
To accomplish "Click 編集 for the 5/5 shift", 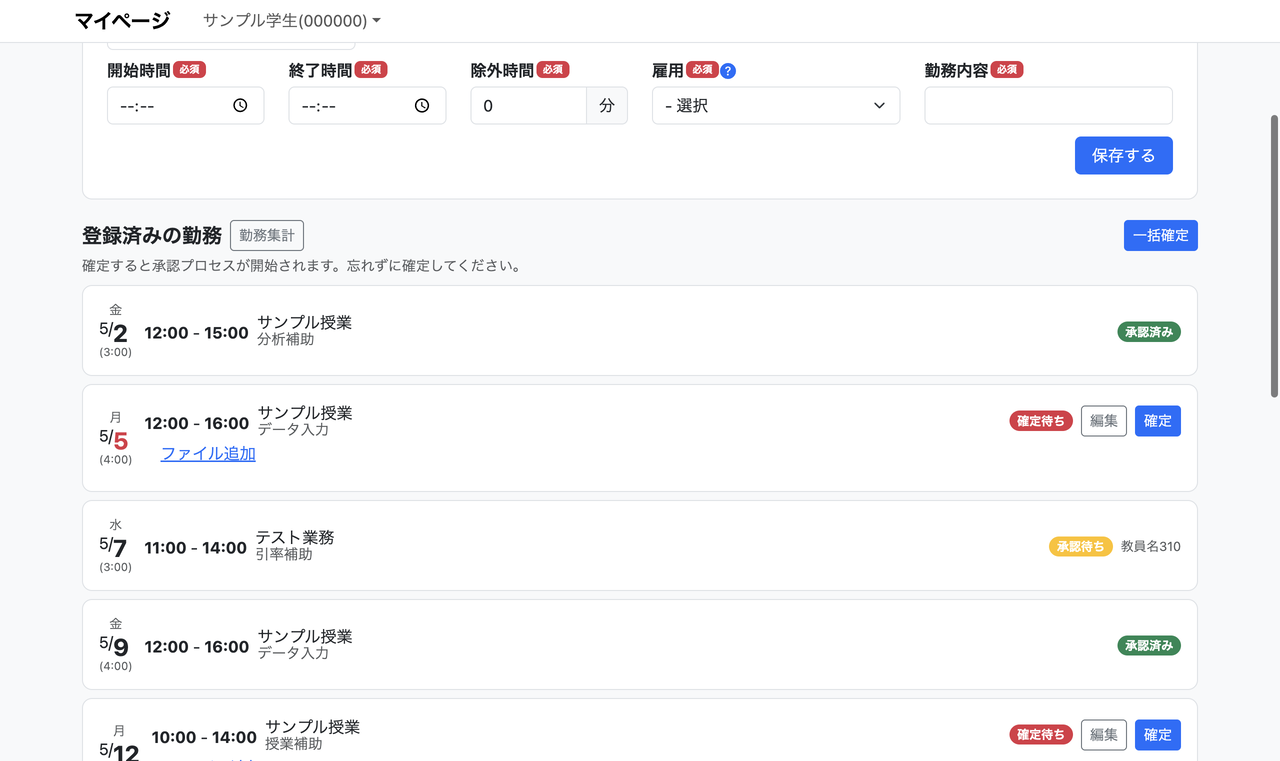I will coord(1104,421).
